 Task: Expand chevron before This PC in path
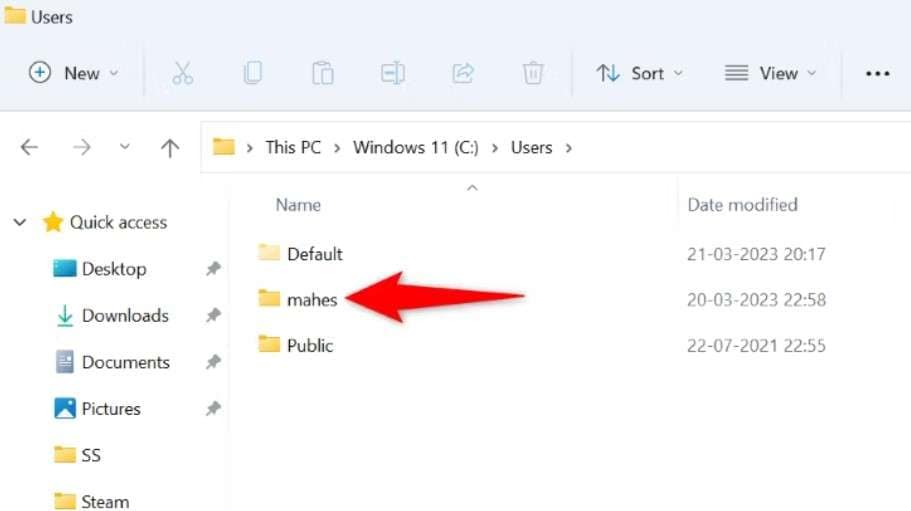(250, 148)
